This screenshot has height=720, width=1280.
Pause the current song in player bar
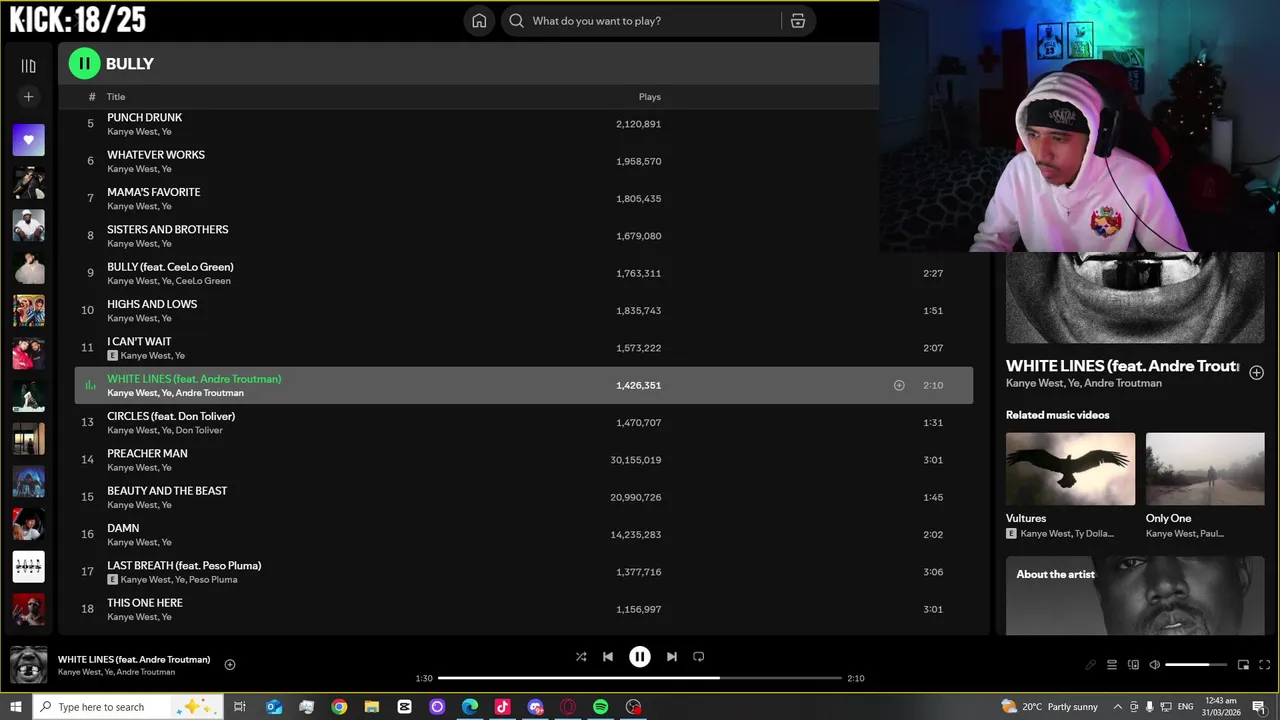(640, 657)
